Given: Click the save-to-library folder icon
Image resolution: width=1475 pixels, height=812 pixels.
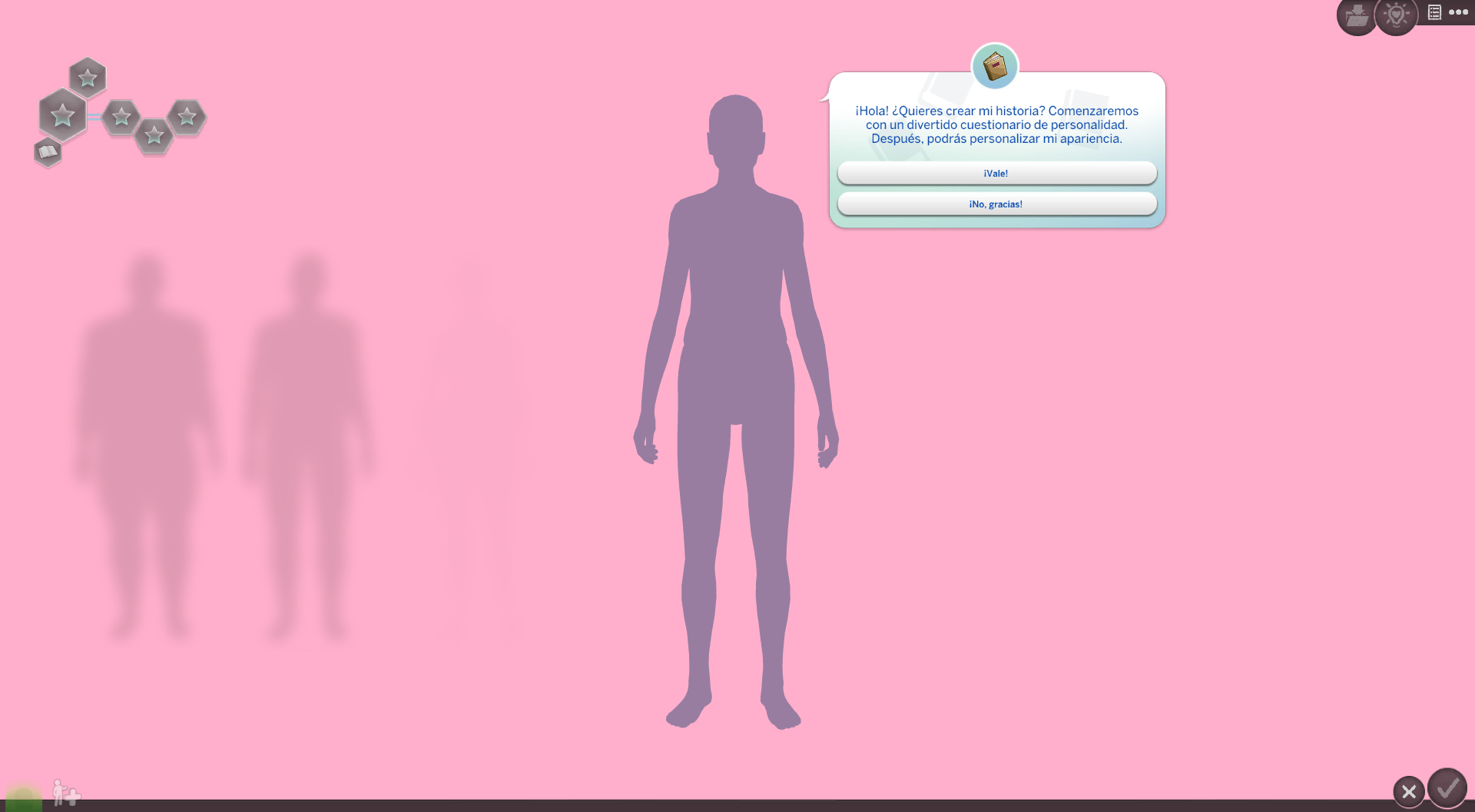Looking at the screenshot, I should [1357, 16].
